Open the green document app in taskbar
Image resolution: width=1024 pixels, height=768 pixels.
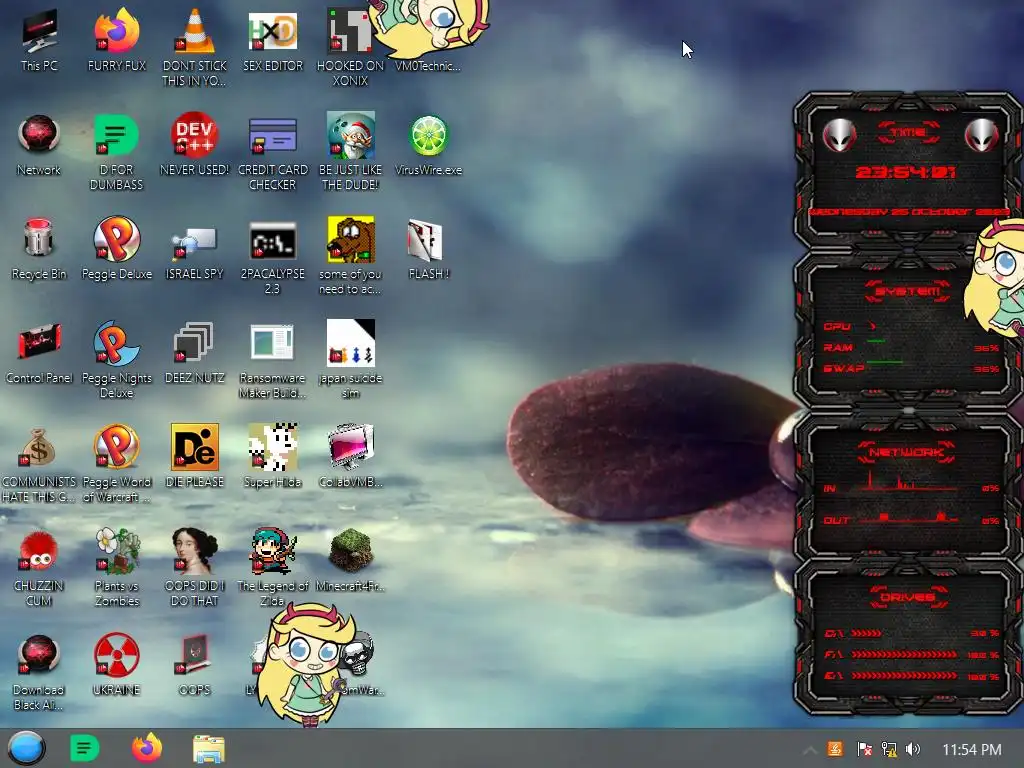coord(84,748)
